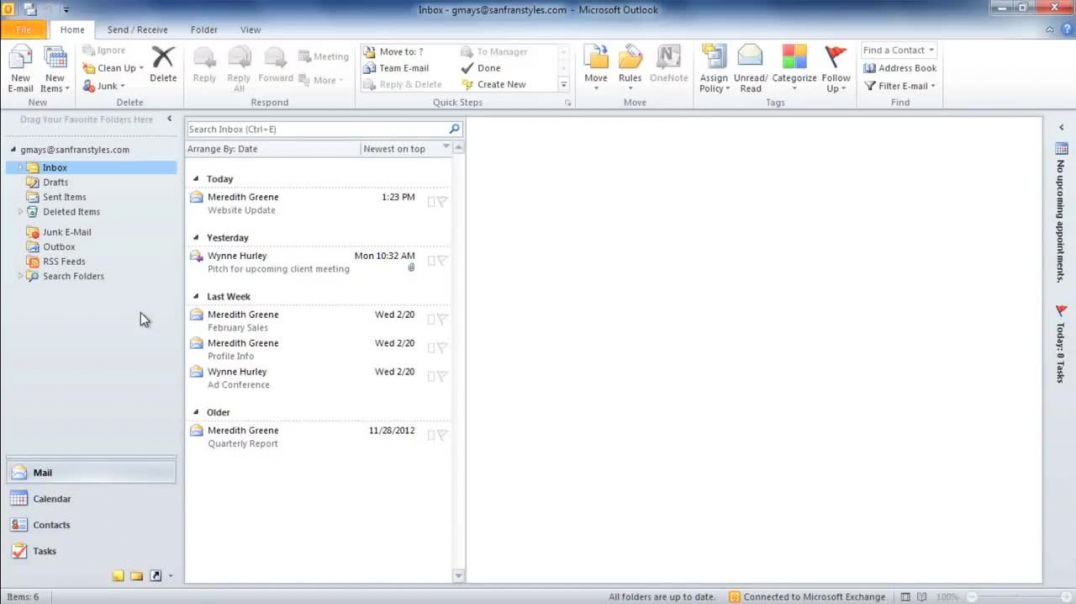1076x604 pixels.
Task: Minimize the ribbon
Action: [1049, 30]
